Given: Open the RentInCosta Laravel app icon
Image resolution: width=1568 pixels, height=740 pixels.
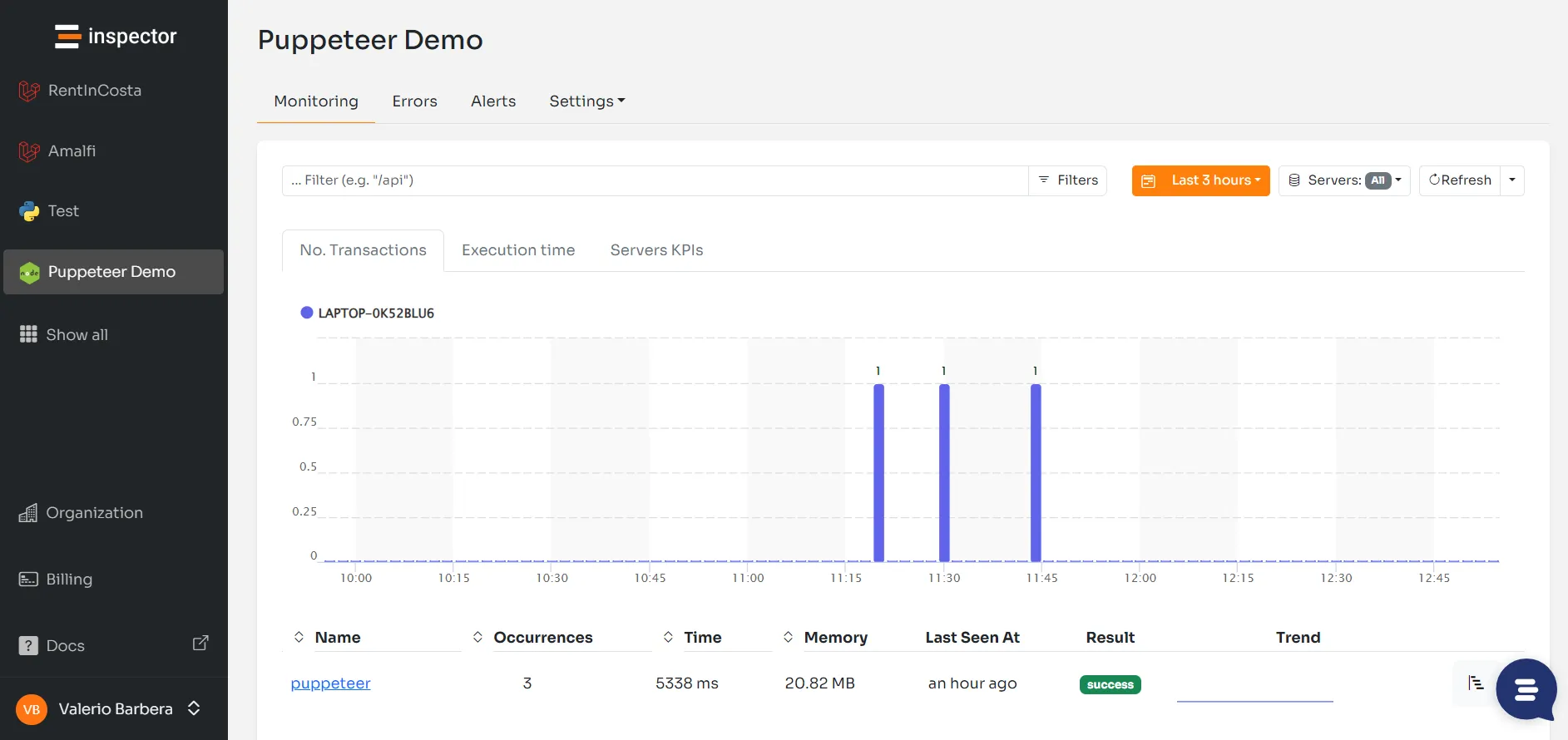Looking at the screenshot, I should [29, 91].
